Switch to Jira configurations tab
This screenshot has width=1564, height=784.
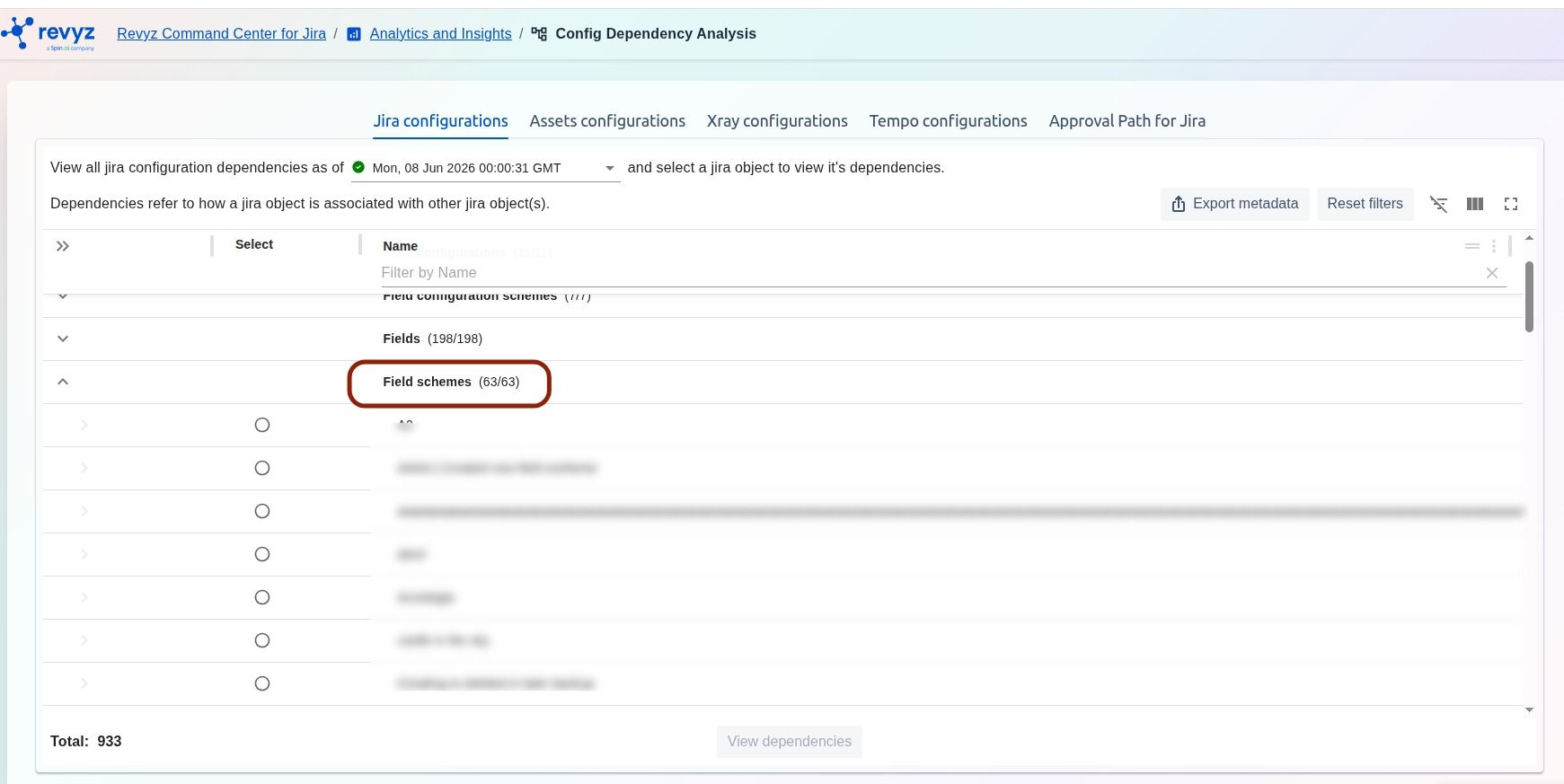pyautogui.click(x=441, y=121)
